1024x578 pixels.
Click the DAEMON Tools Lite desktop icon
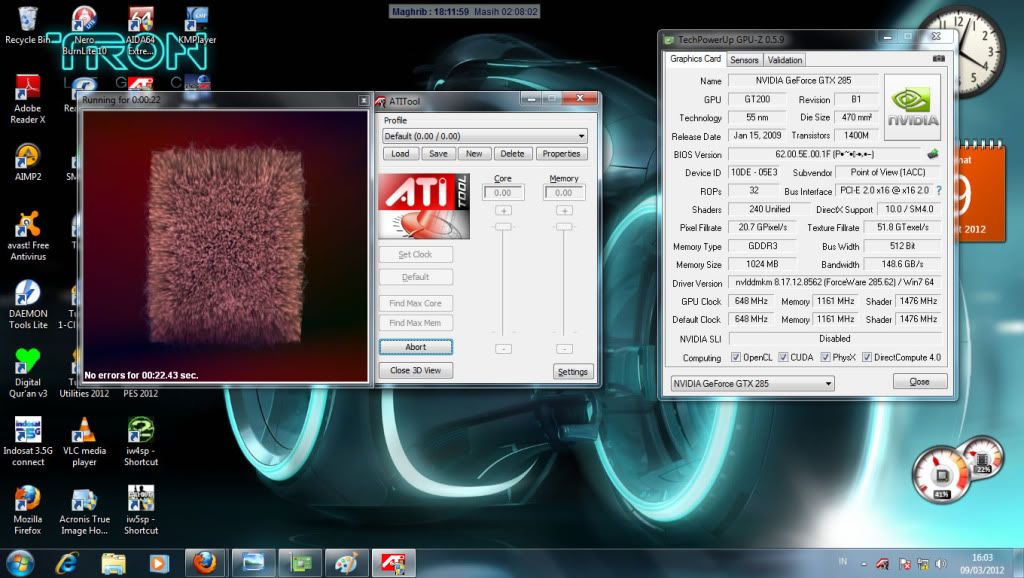27,304
